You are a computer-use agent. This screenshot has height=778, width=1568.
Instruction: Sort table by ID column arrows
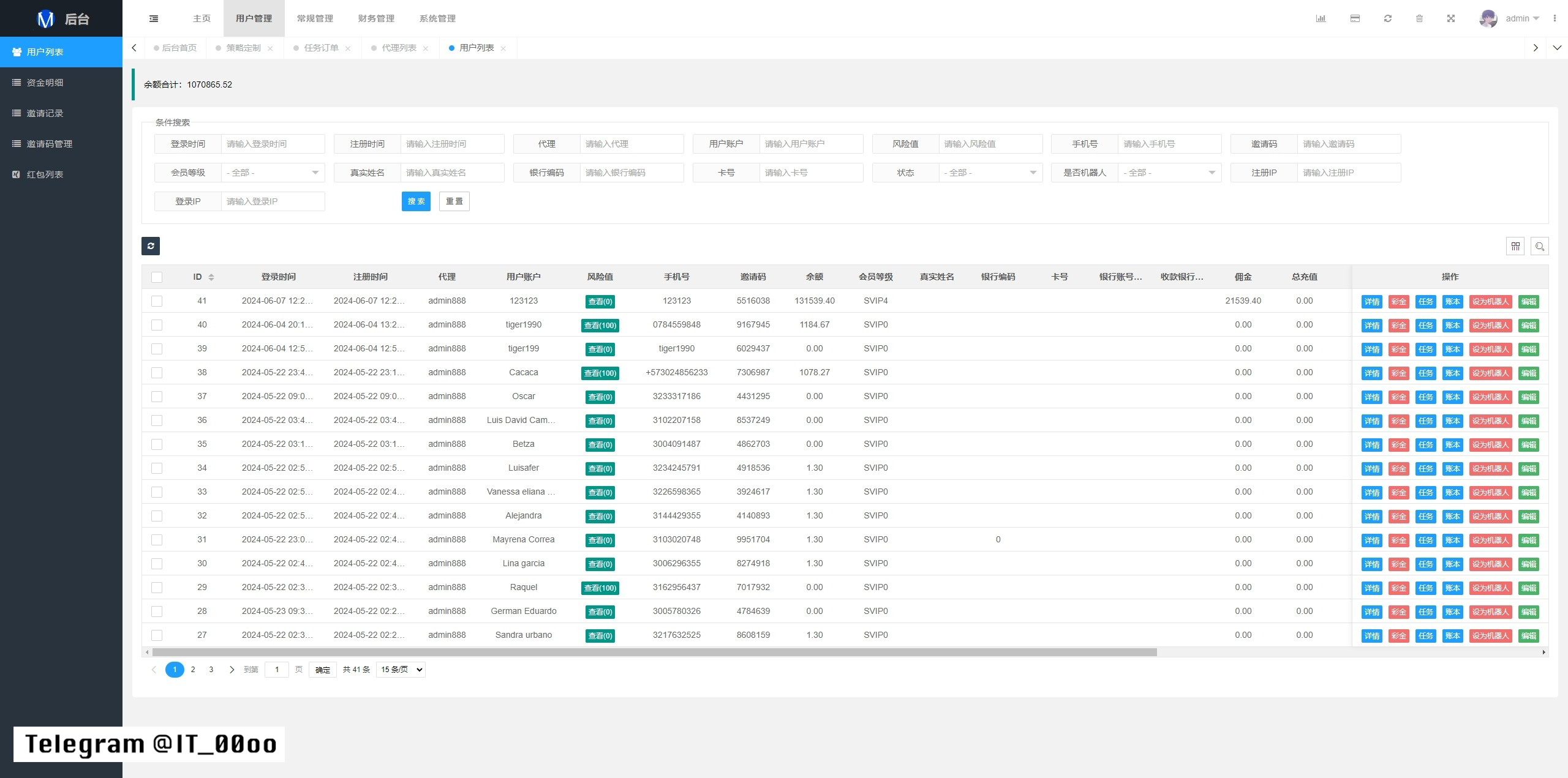pyautogui.click(x=211, y=277)
